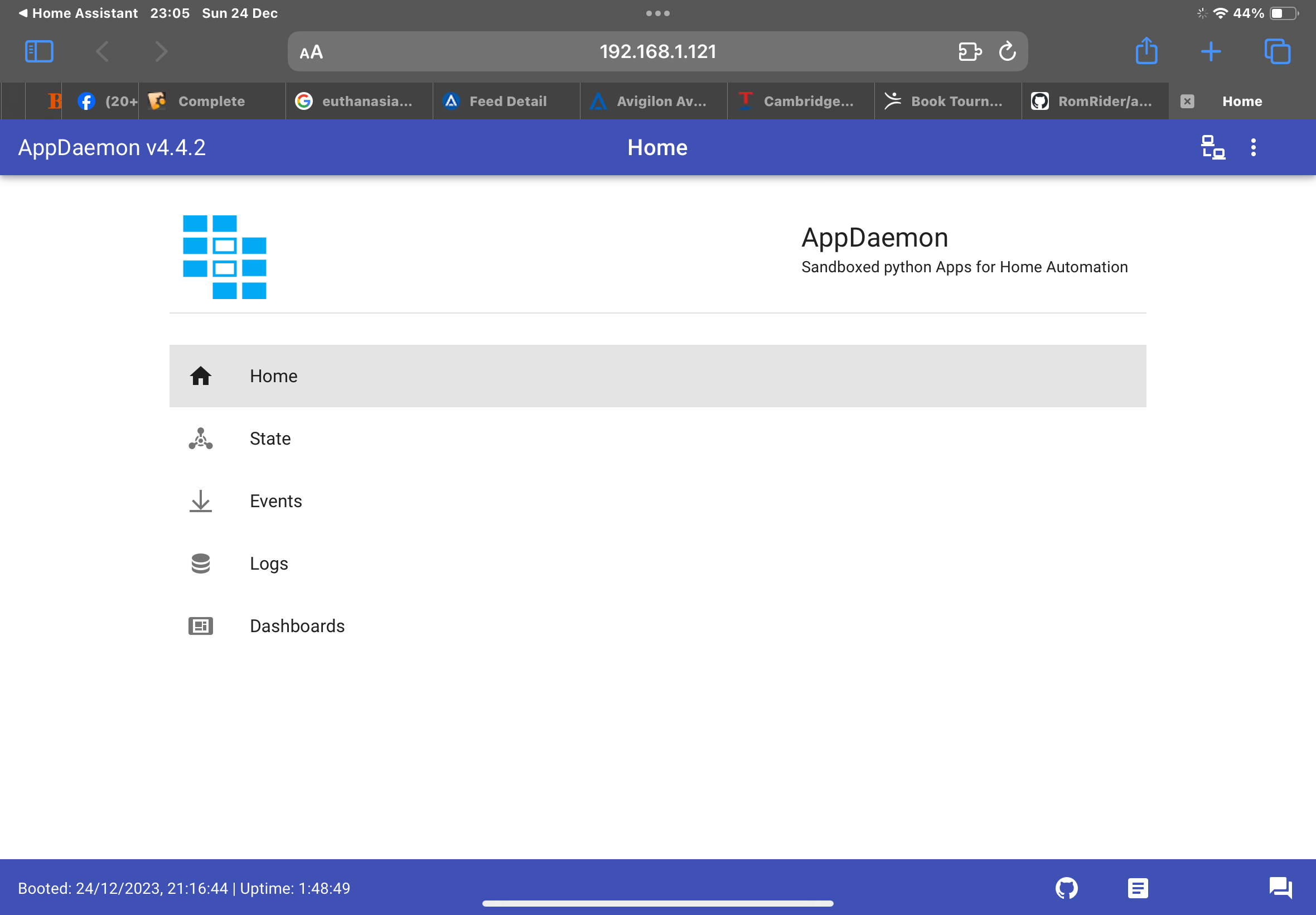Screen dimensions: 1316x915
Task: Open a new tab with plus
Action: [x=1211, y=51]
